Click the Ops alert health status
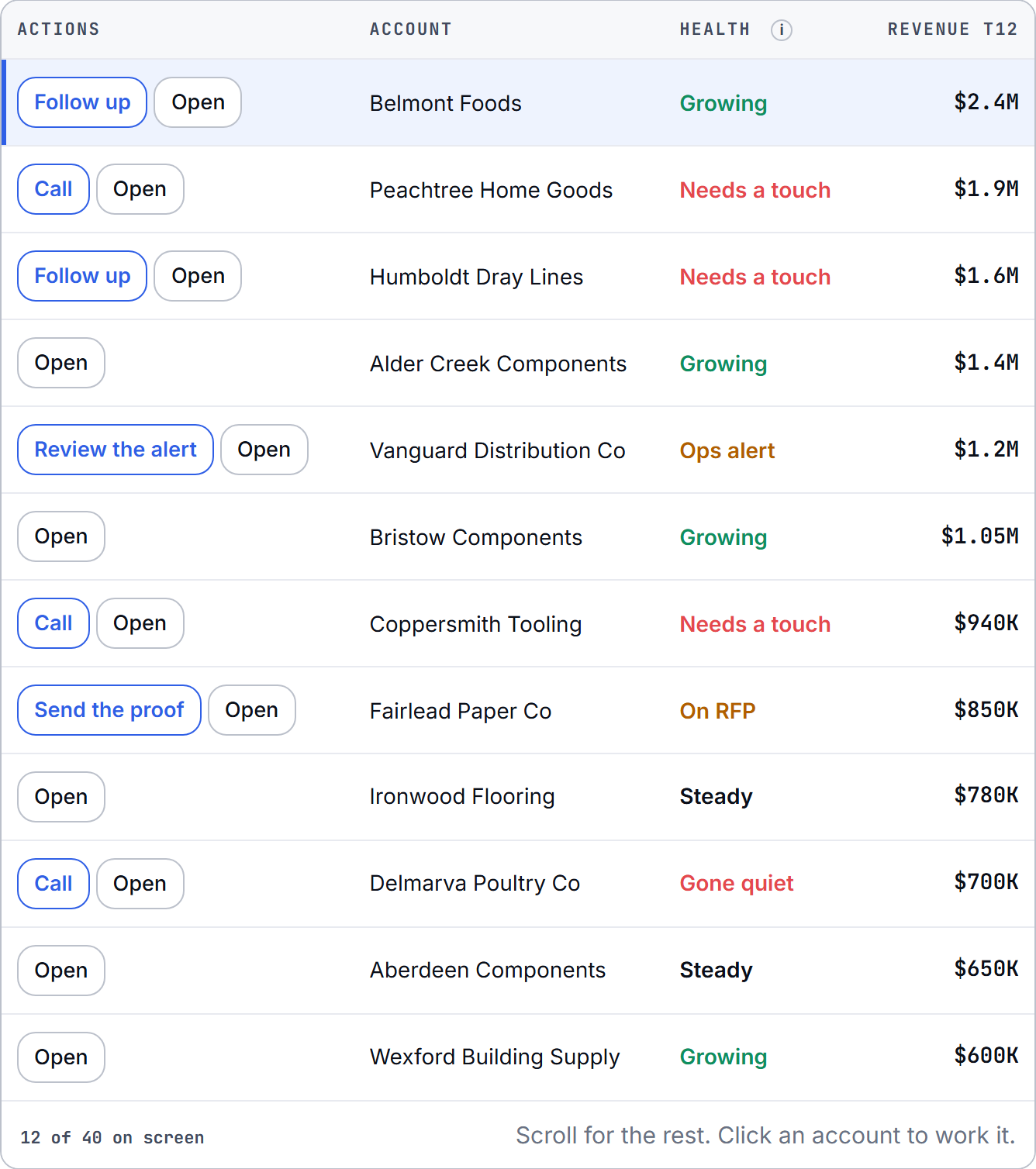This screenshot has height=1169, width=1036. point(727,450)
